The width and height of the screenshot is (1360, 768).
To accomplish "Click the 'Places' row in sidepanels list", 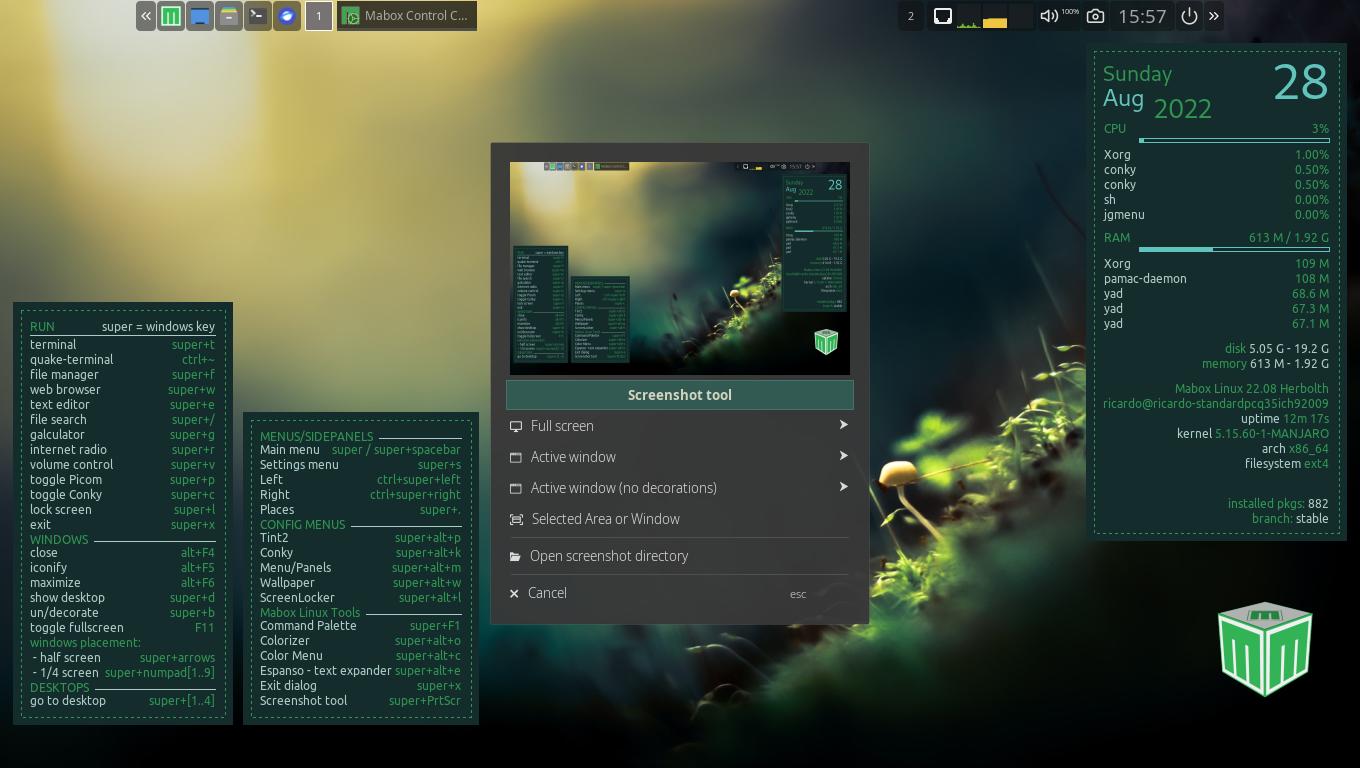I will click(x=360, y=509).
